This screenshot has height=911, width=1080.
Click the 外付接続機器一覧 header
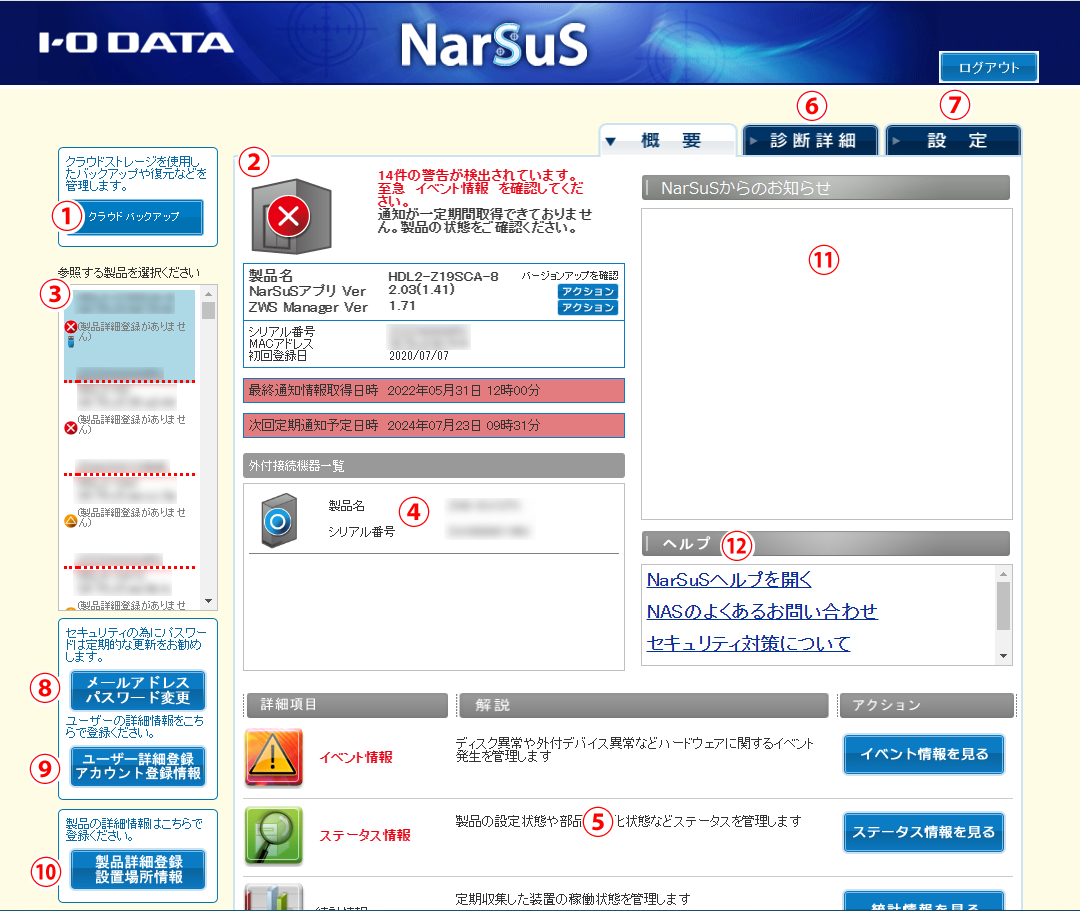click(x=434, y=465)
